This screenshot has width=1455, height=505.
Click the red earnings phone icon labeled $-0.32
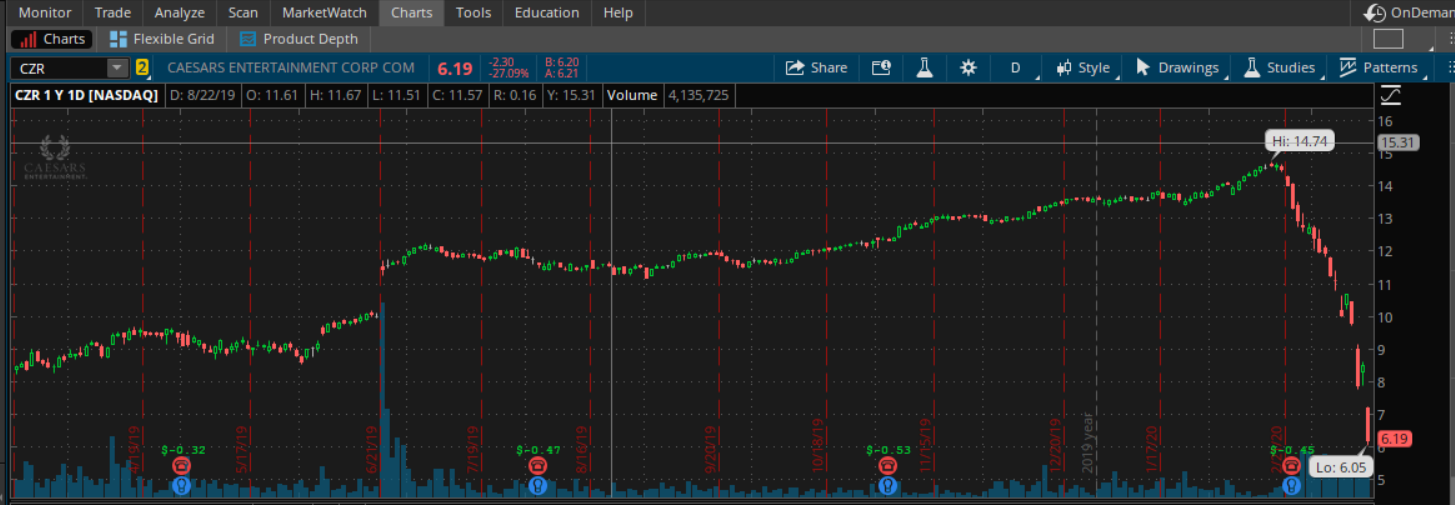181,466
